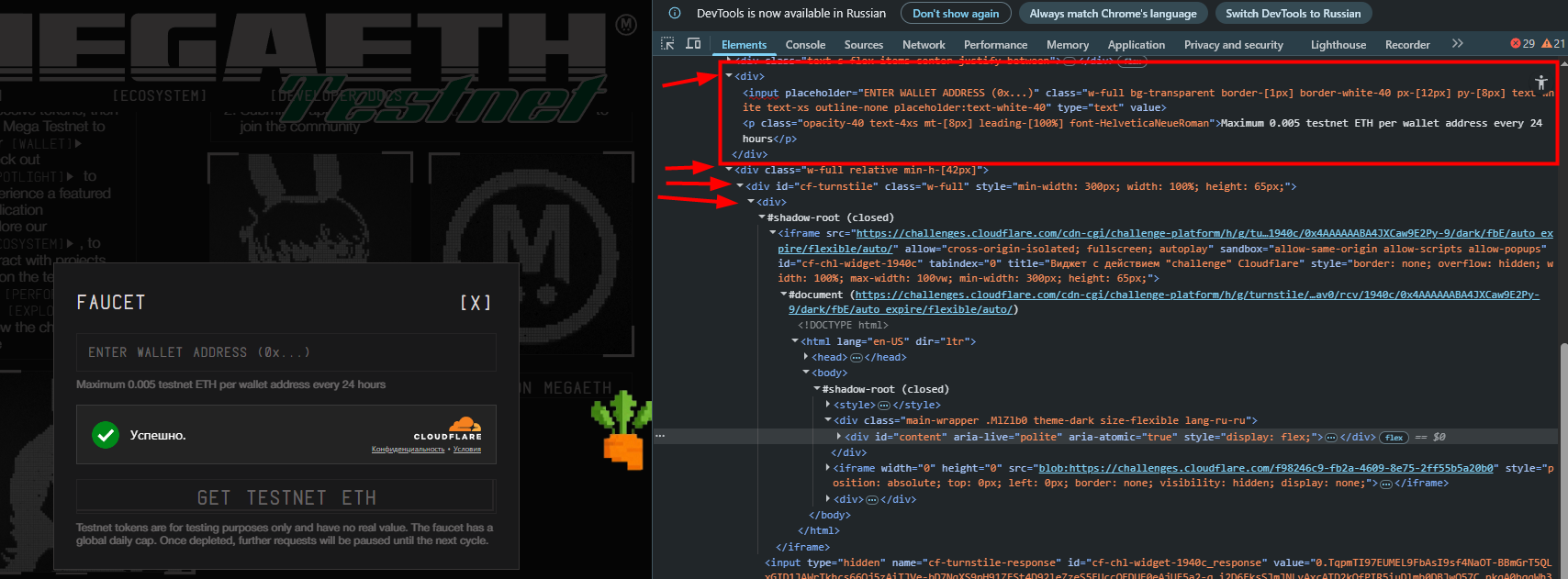The image size is (1568, 579).
Task: Select the cf-turnstile-response hidden input line
Action: [1159, 569]
